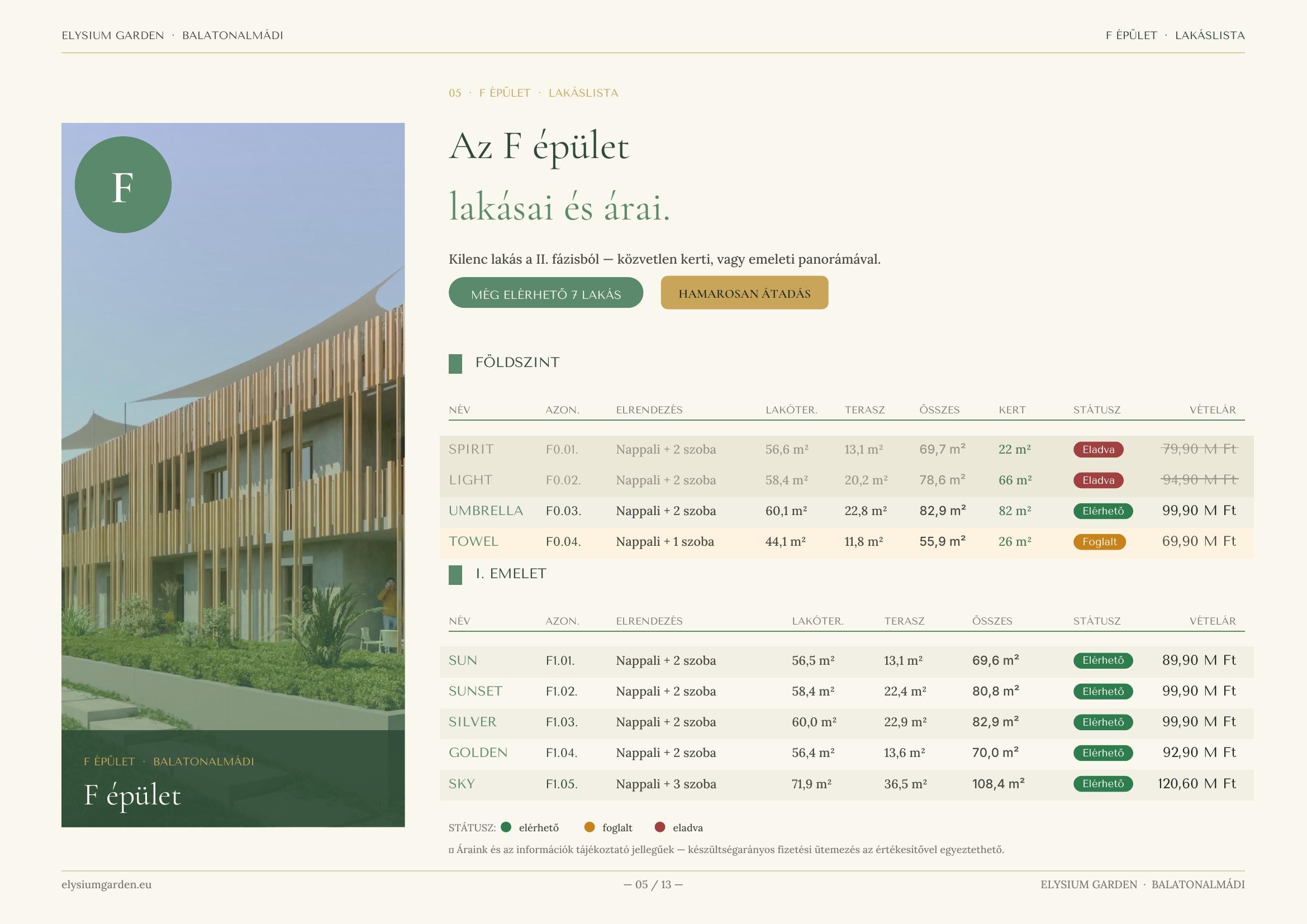Click the footnote about Áraink és az információk

click(726, 850)
